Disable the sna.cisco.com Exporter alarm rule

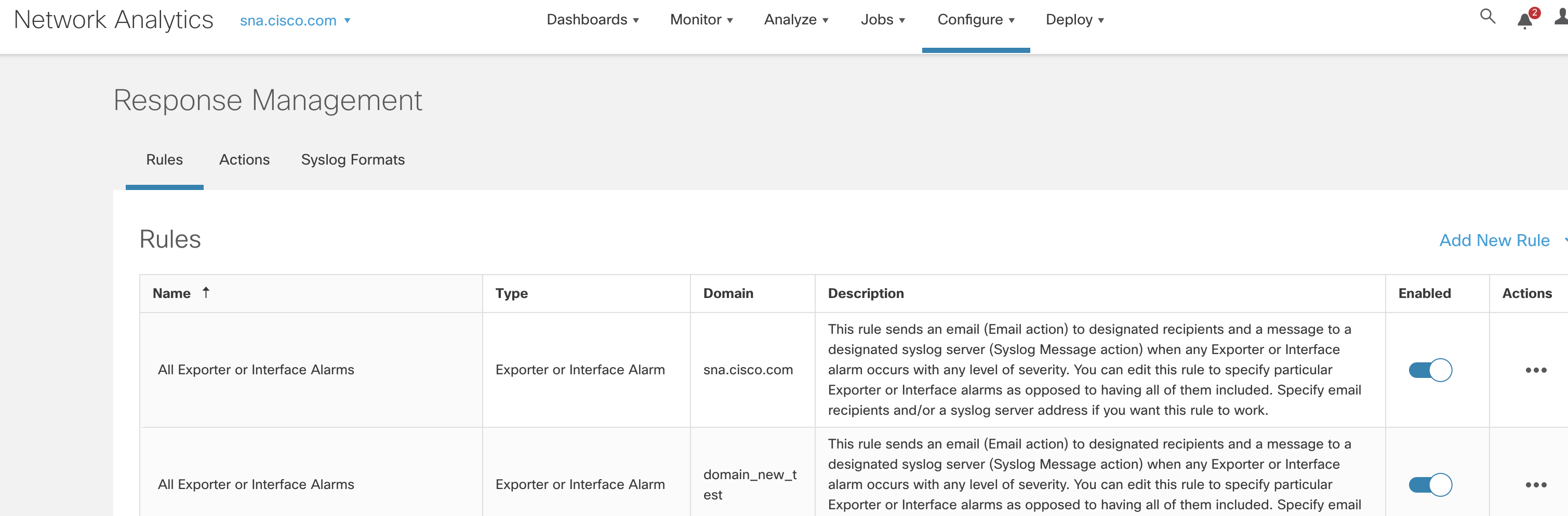pyautogui.click(x=1430, y=370)
